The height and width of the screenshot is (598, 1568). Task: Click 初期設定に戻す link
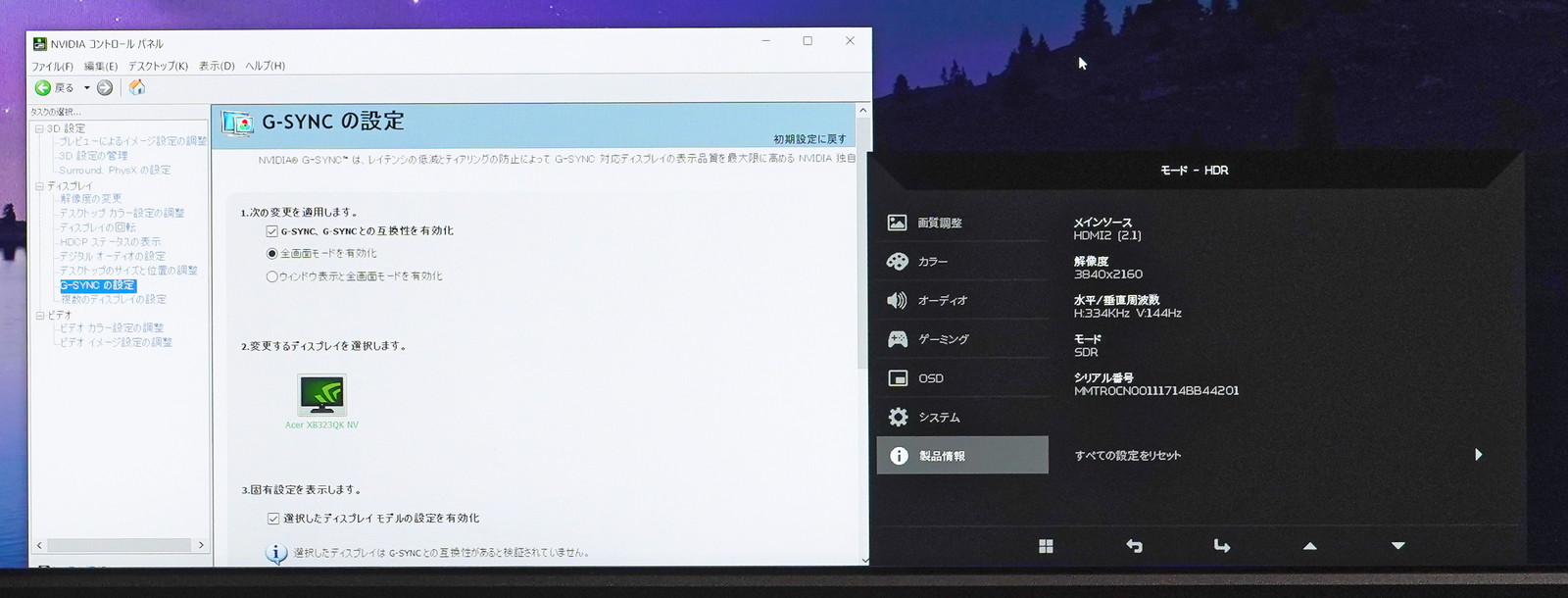click(809, 139)
